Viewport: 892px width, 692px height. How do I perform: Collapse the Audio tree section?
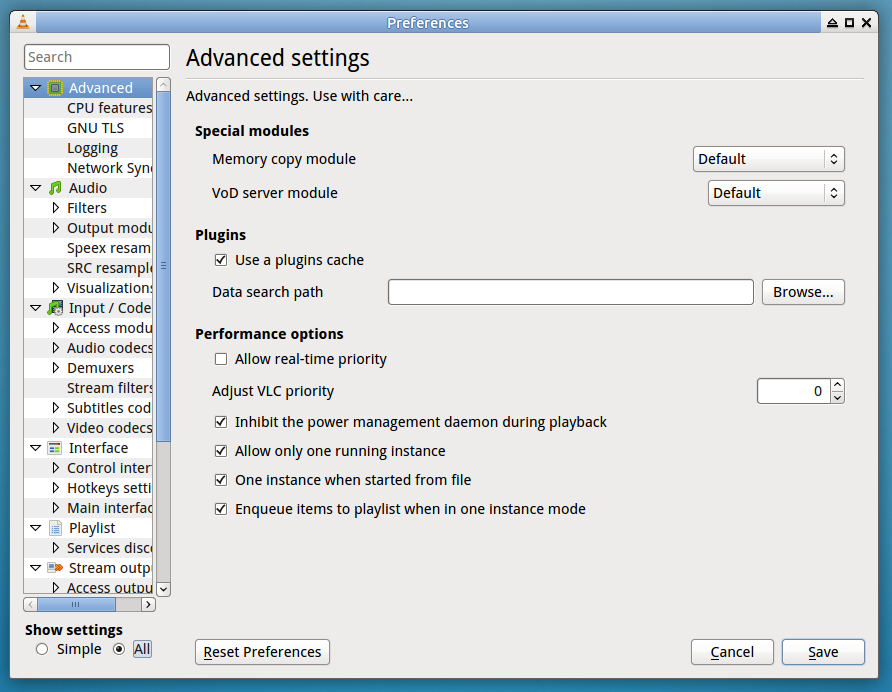pos(36,188)
